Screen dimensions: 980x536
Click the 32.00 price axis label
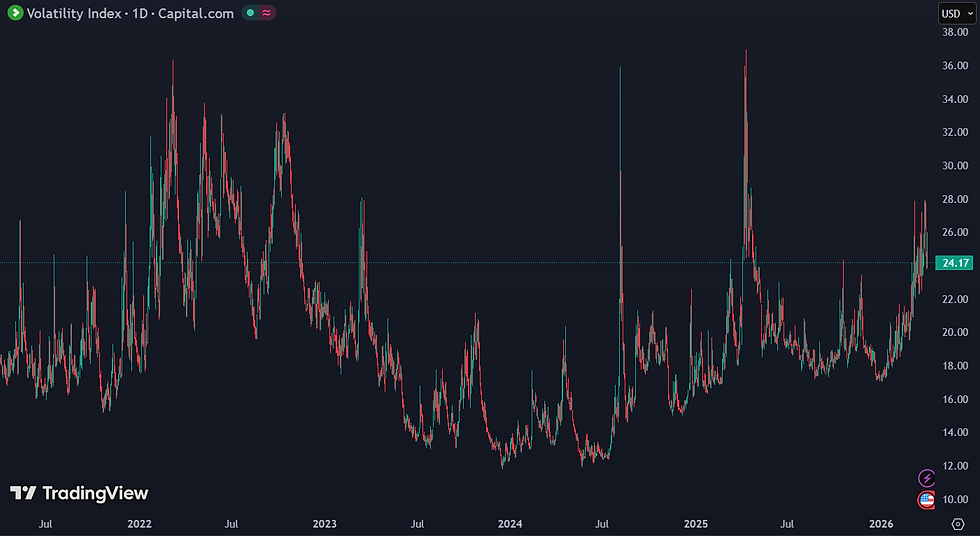tap(955, 132)
